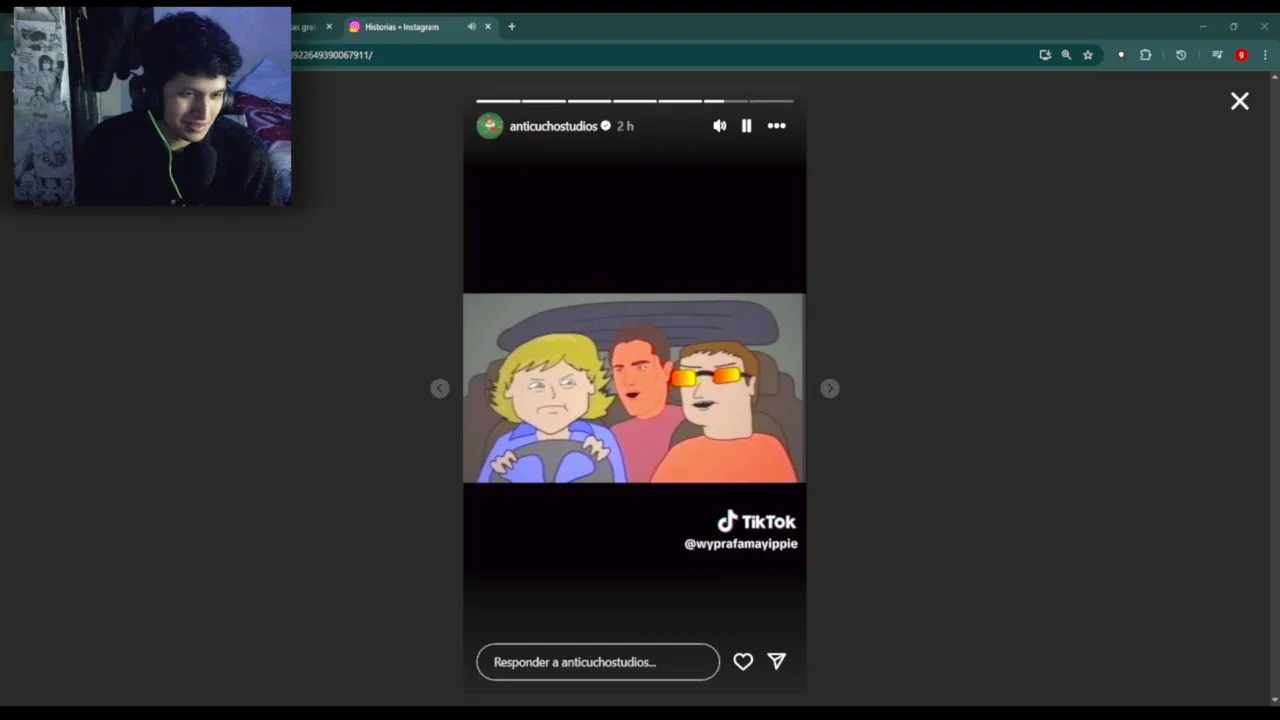The image size is (1280, 720).
Task: Open the page zoom magnifier icon
Action: coord(1066,55)
